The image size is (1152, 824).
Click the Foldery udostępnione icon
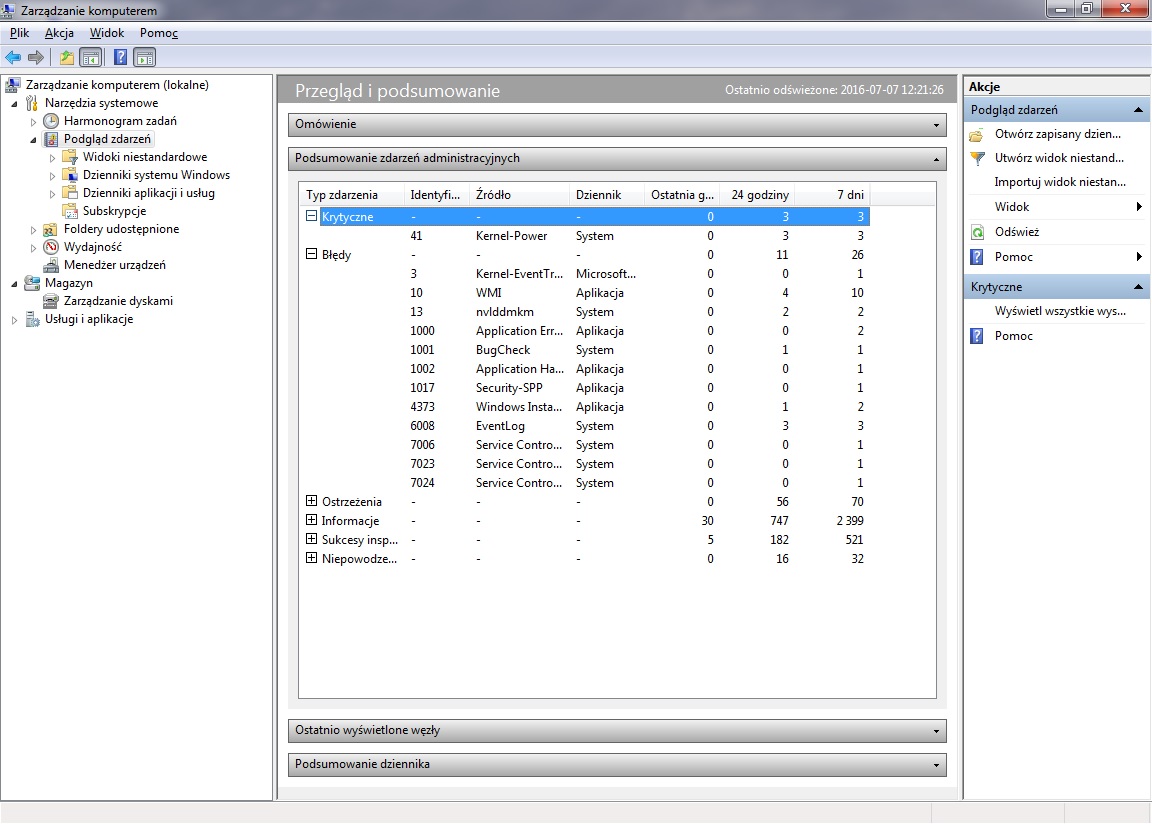(x=51, y=229)
